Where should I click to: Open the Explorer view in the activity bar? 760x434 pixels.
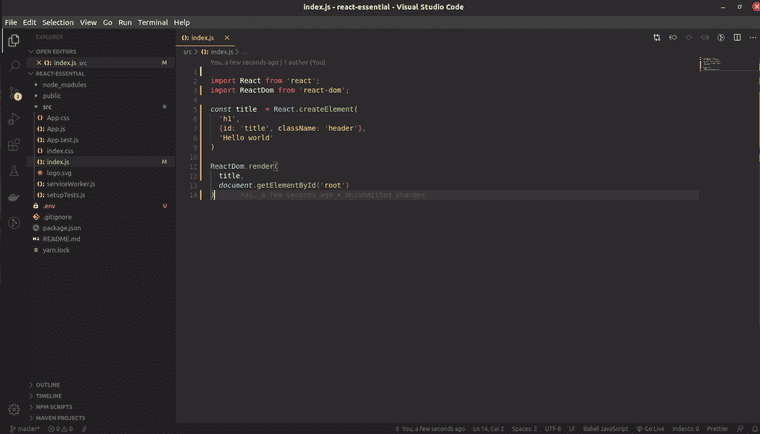tap(14, 41)
